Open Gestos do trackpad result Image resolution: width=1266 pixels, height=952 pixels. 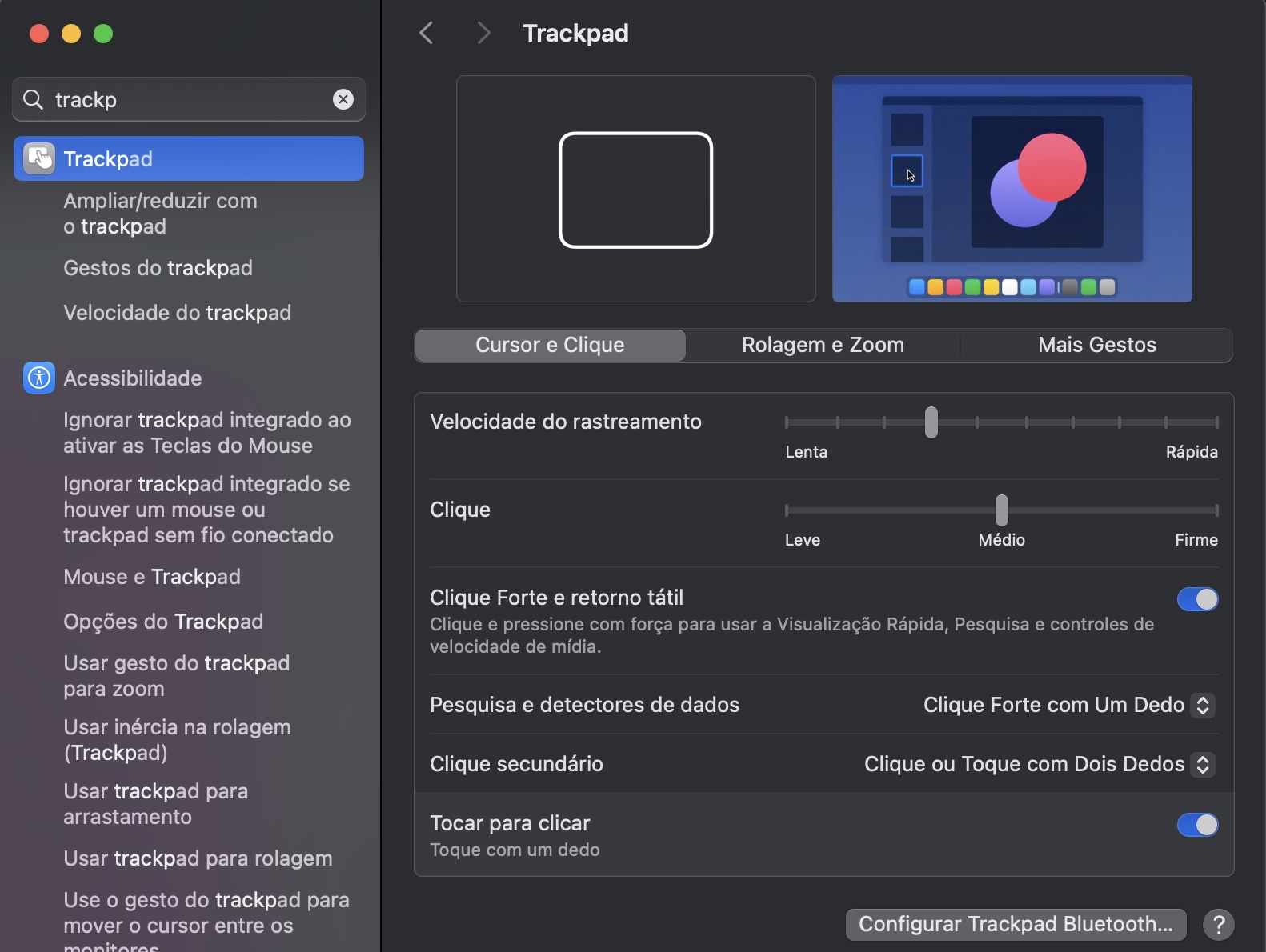[x=158, y=268]
